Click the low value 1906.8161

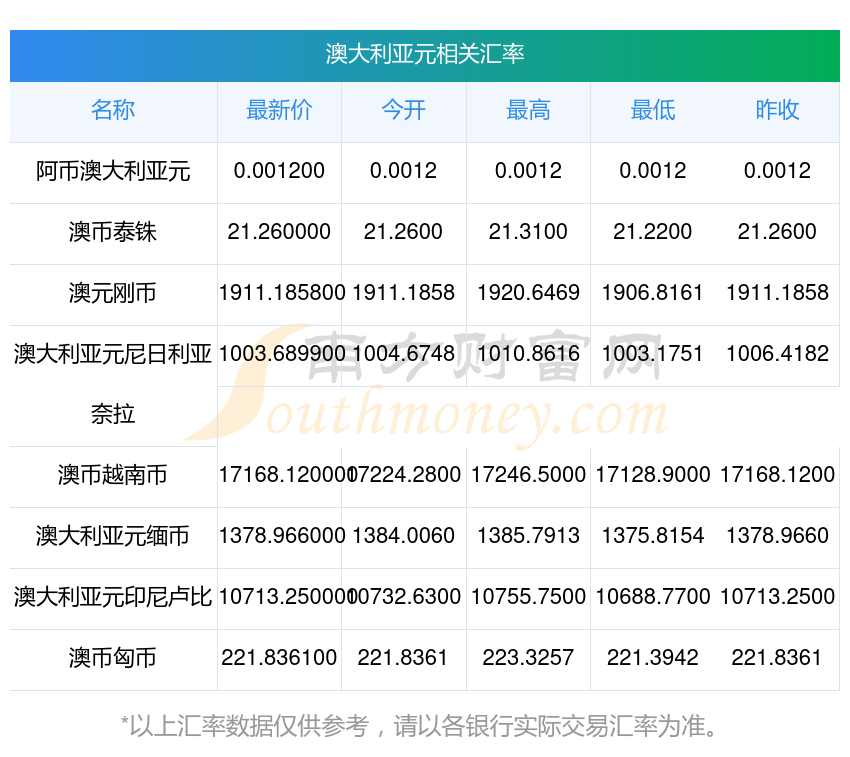[653, 293]
